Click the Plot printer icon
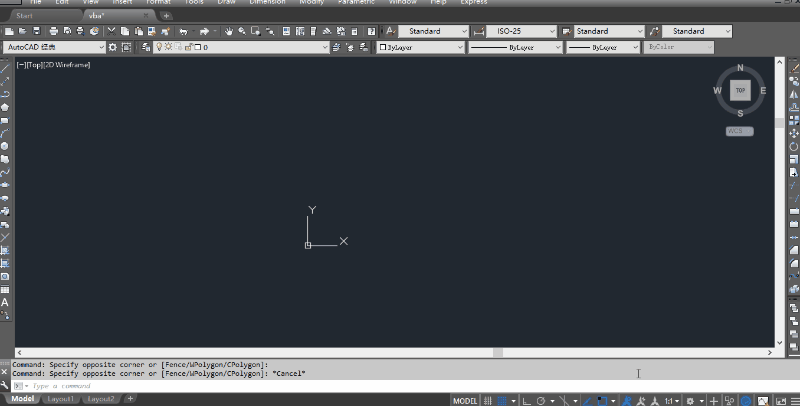 (x=54, y=31)
